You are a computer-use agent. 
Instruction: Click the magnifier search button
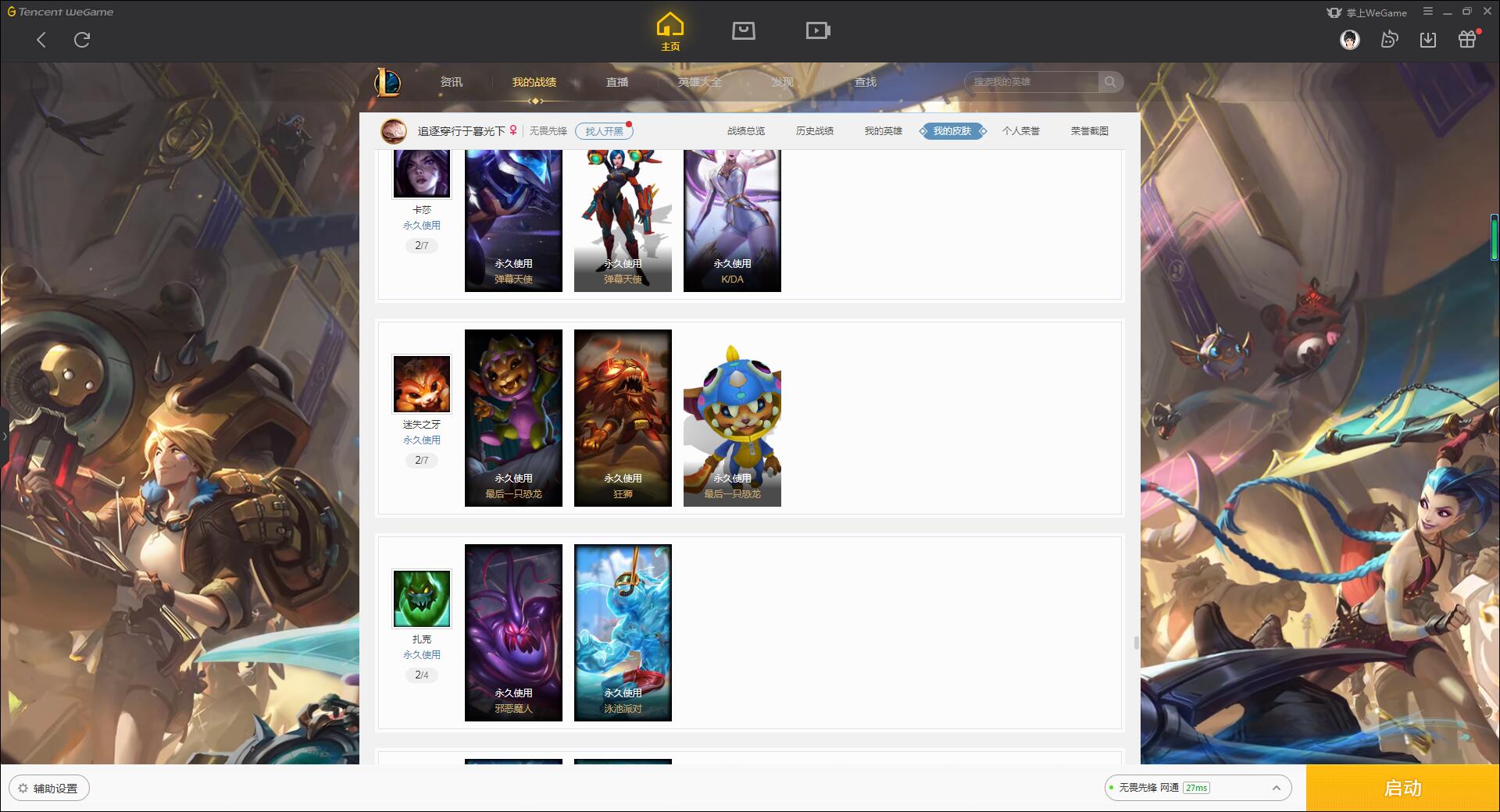click(x=1110, y=82)
